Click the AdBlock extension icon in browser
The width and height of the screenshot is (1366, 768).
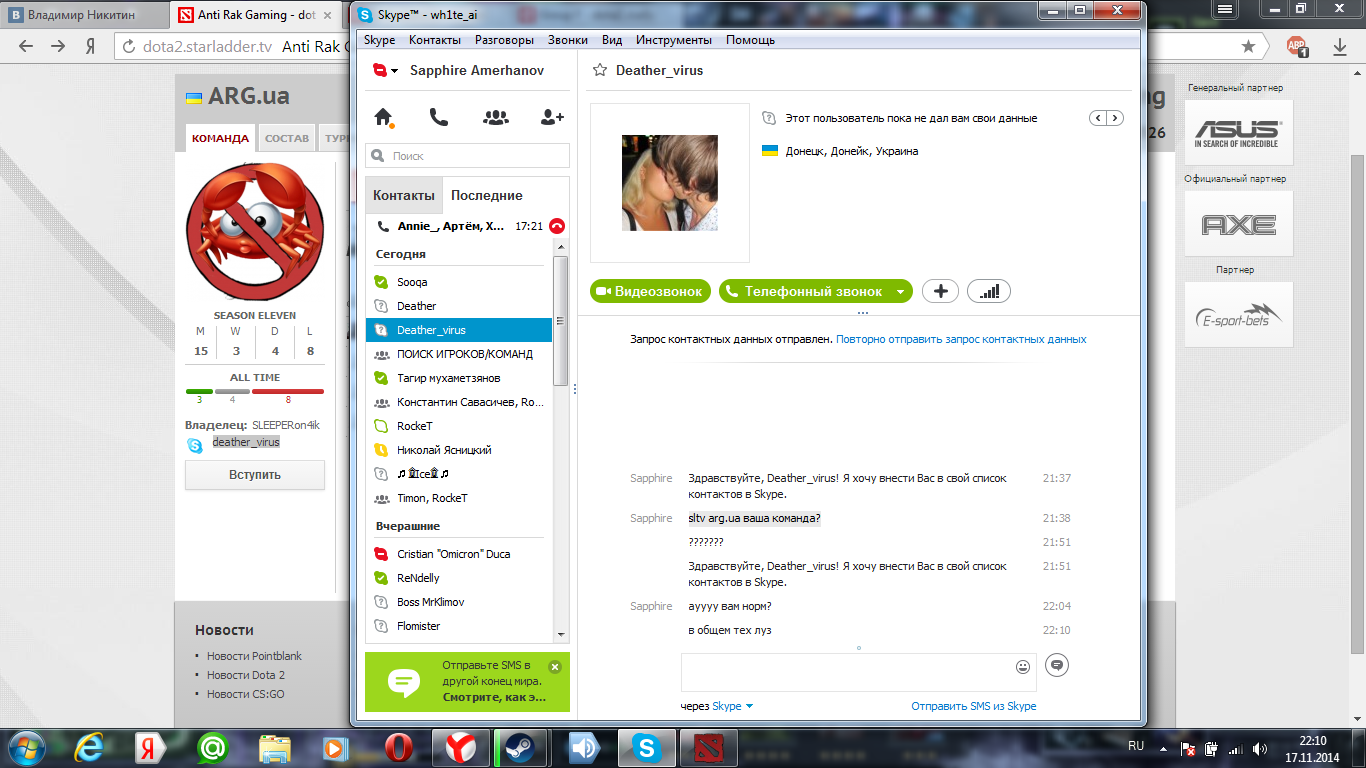[1296, 47]
